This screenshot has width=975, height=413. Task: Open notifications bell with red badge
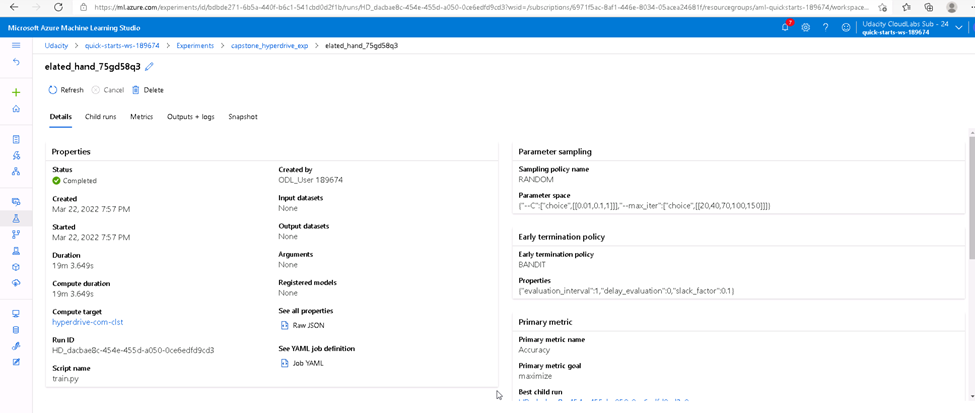point(786,27)
